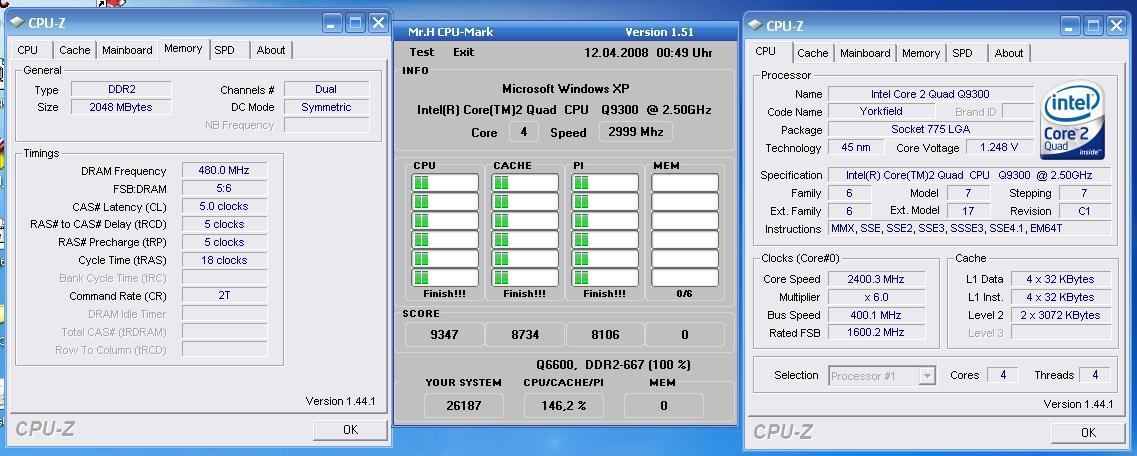Switch to Mainboard tab in Memory window
This screenshot has height=456, width=1137.
pyautogui.click(x=127, y=50)
